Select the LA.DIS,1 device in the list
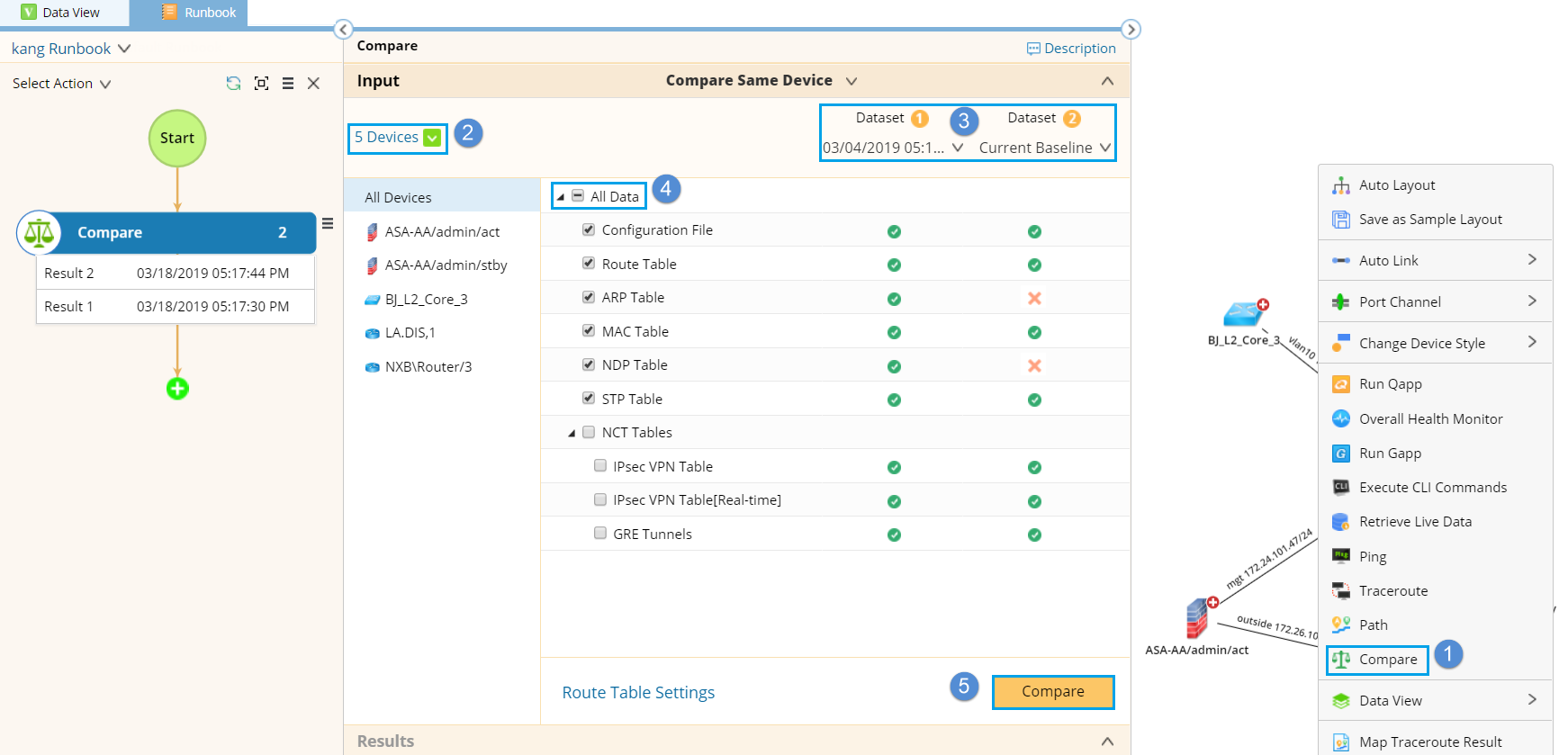Image resolution: width=1568 pixels, height=755 pixels. coord(410,333)
